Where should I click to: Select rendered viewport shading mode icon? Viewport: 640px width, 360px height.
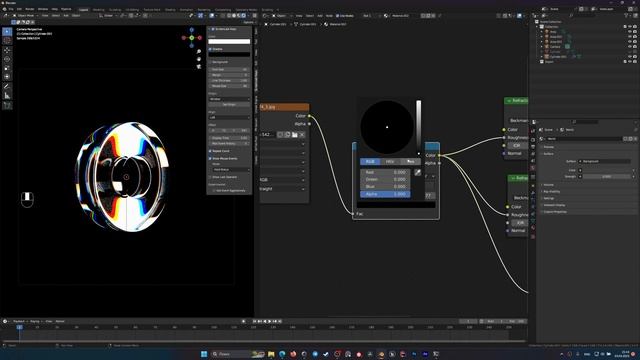tap(244, 16)
